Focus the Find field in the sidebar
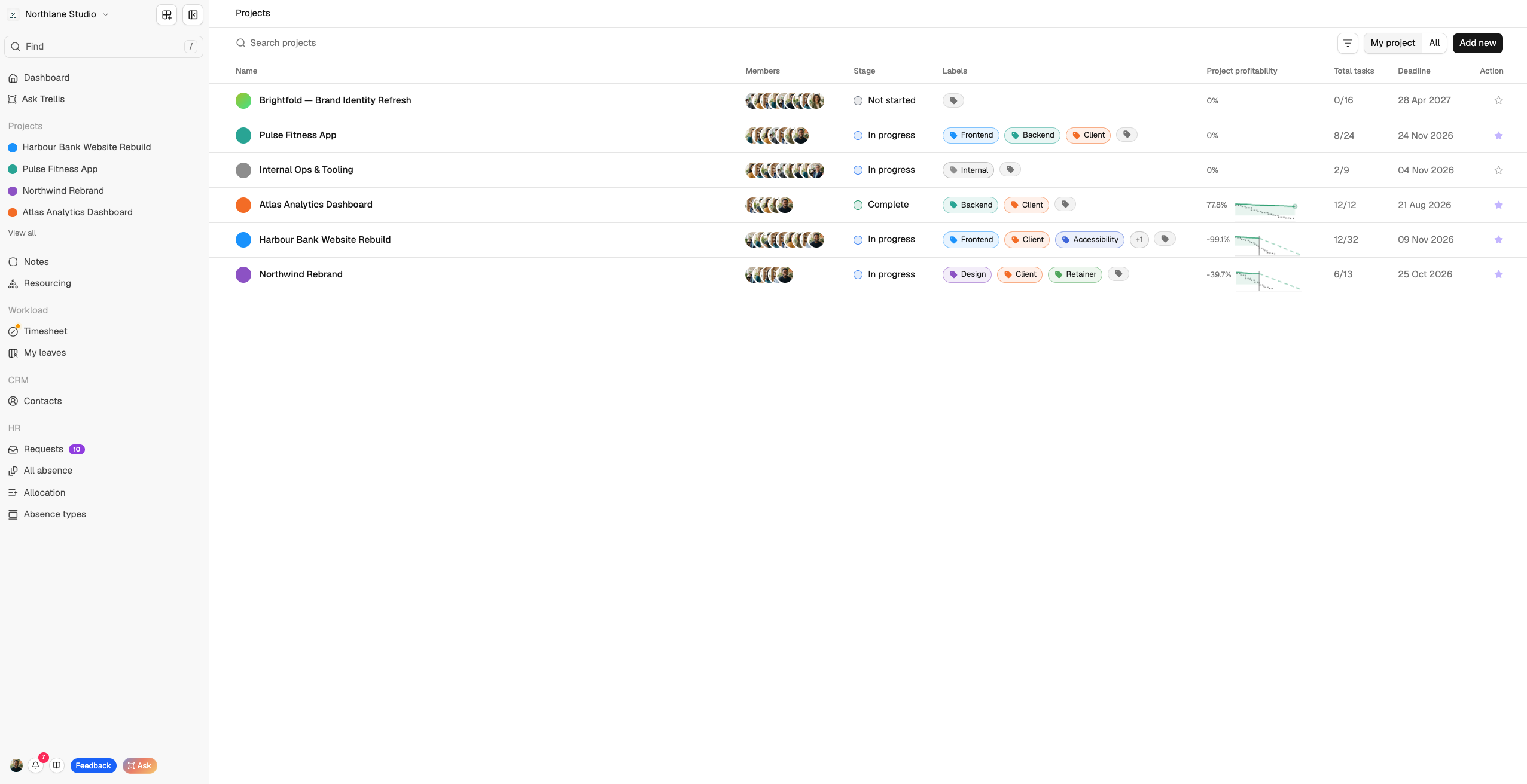 pyautogui.click(x=104, y=47)
